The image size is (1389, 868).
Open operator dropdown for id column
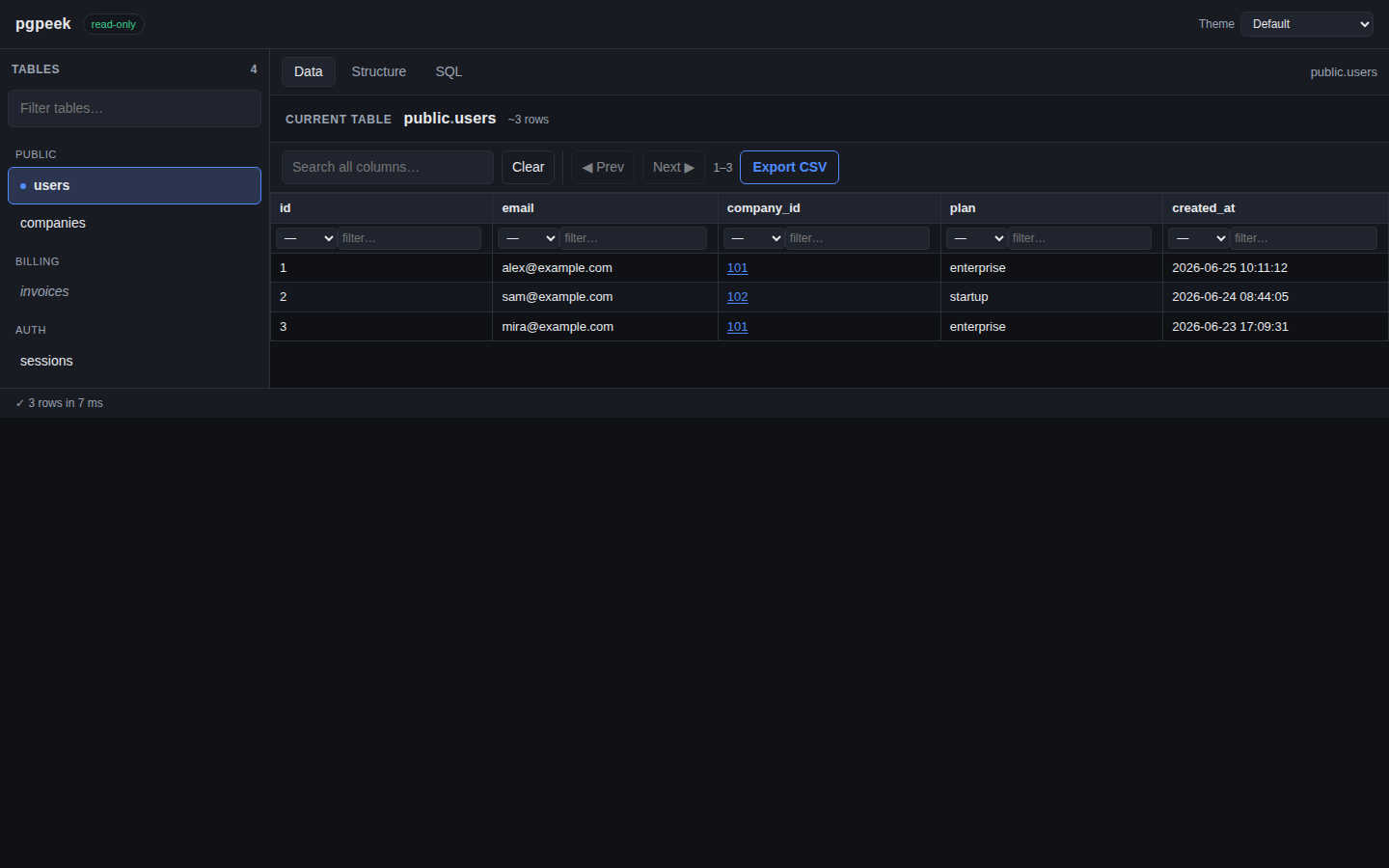(x=306, y=238)
